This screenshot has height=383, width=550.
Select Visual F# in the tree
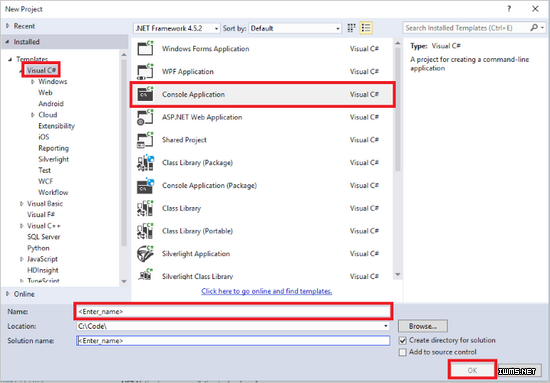(41, 215)
